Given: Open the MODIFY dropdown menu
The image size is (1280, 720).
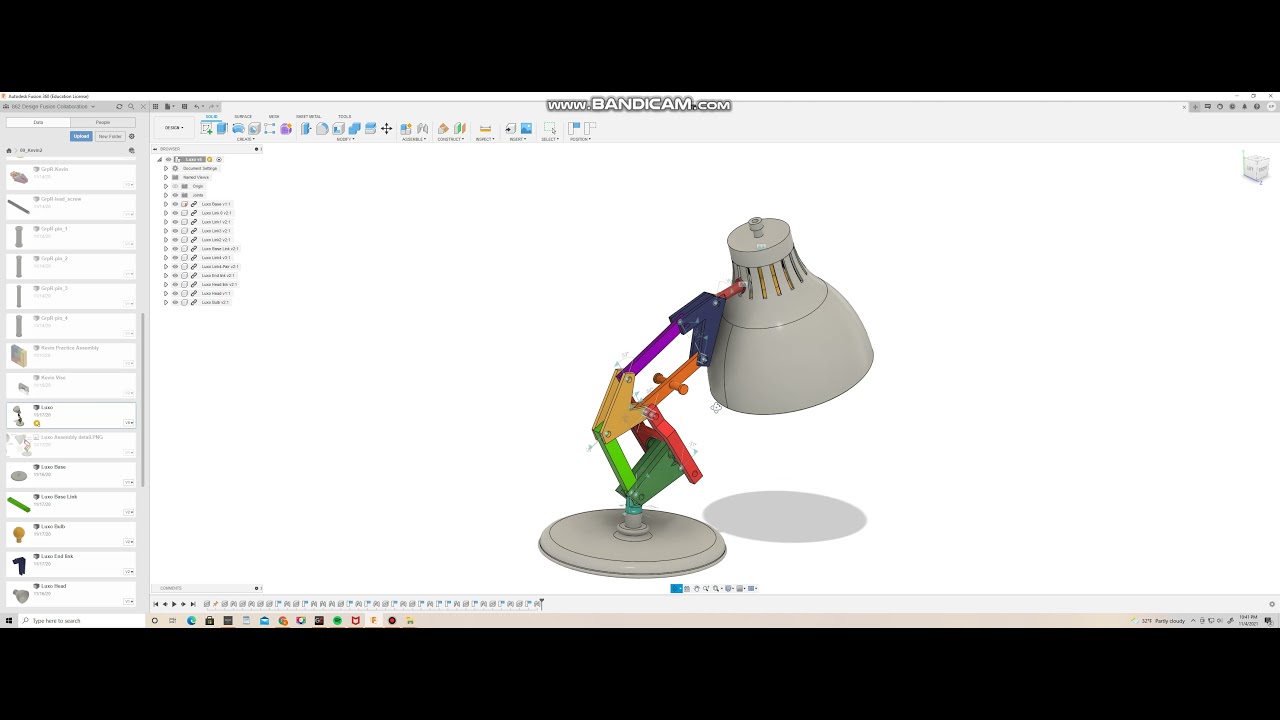Looking at the screenshot, I should pos(345,139).
